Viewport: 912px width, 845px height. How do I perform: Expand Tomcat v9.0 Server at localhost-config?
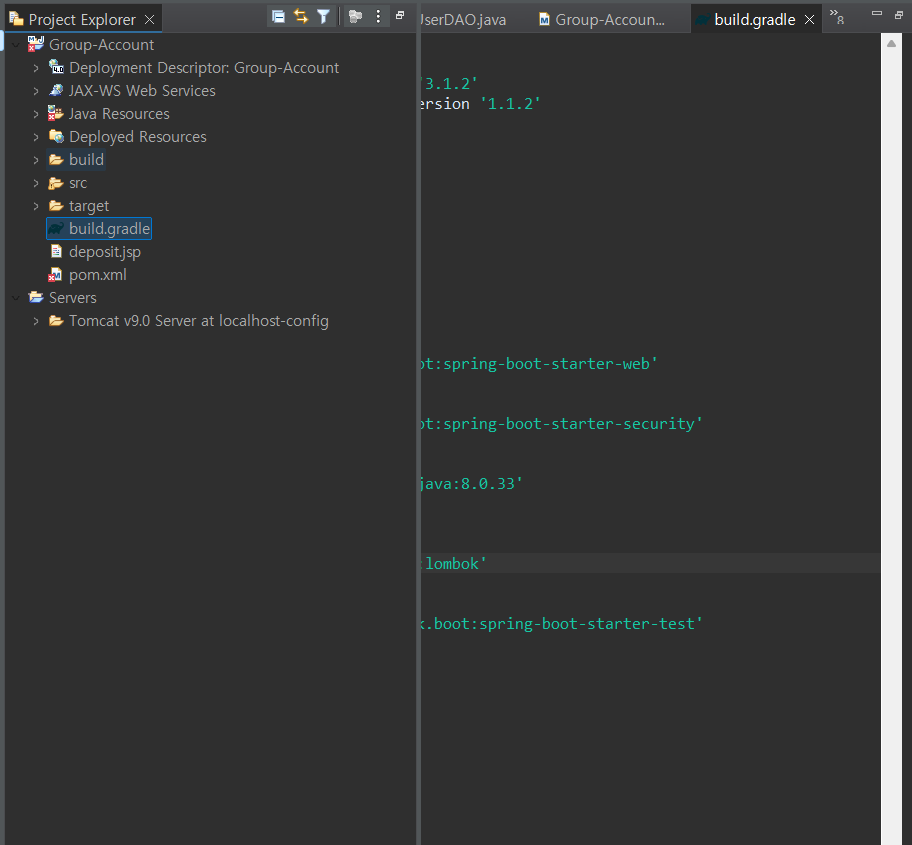[36, 321]
